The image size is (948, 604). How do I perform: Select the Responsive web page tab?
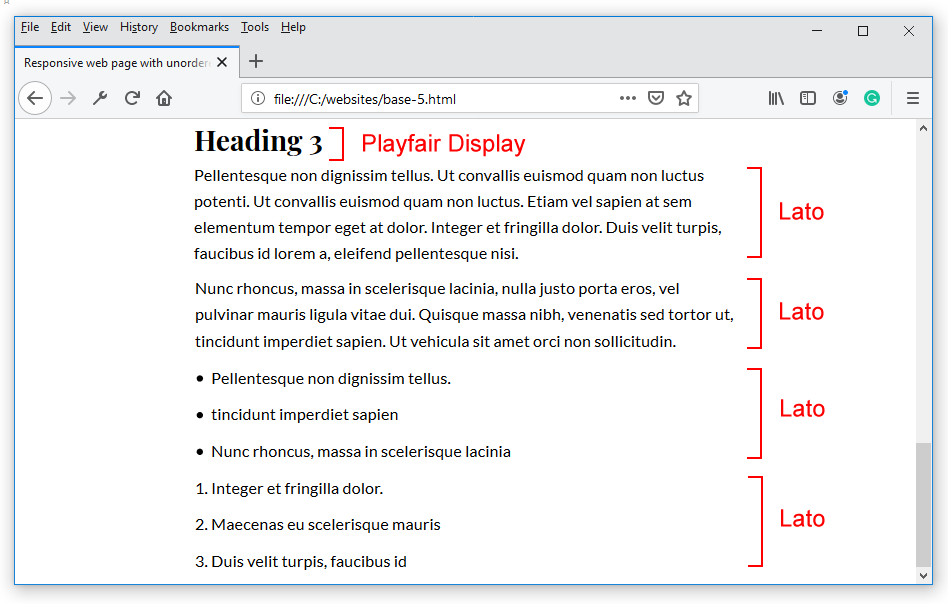[127, 62]
